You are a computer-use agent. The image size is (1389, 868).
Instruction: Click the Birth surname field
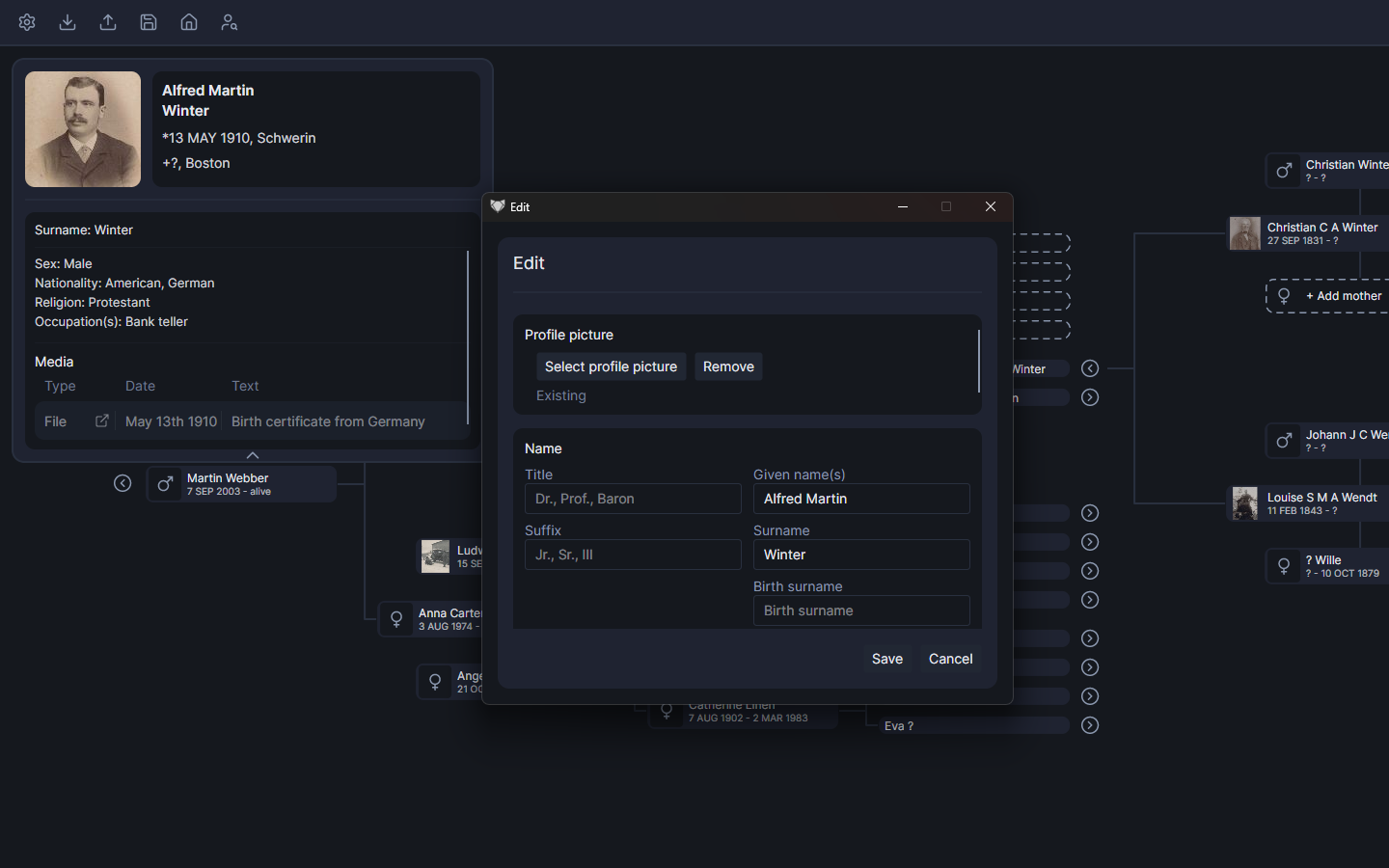(x=860, y=610)
